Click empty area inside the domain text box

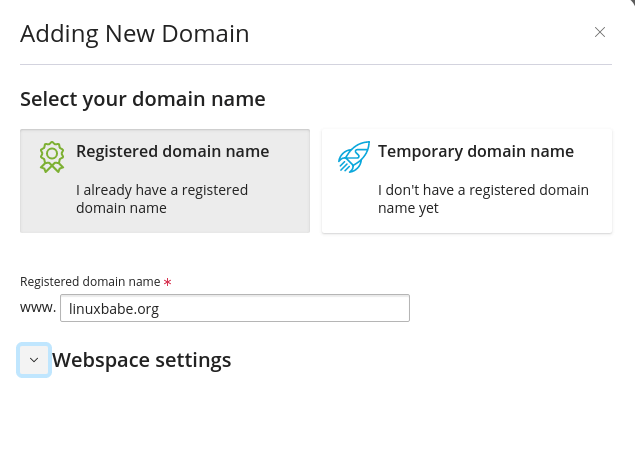(300, 308)
